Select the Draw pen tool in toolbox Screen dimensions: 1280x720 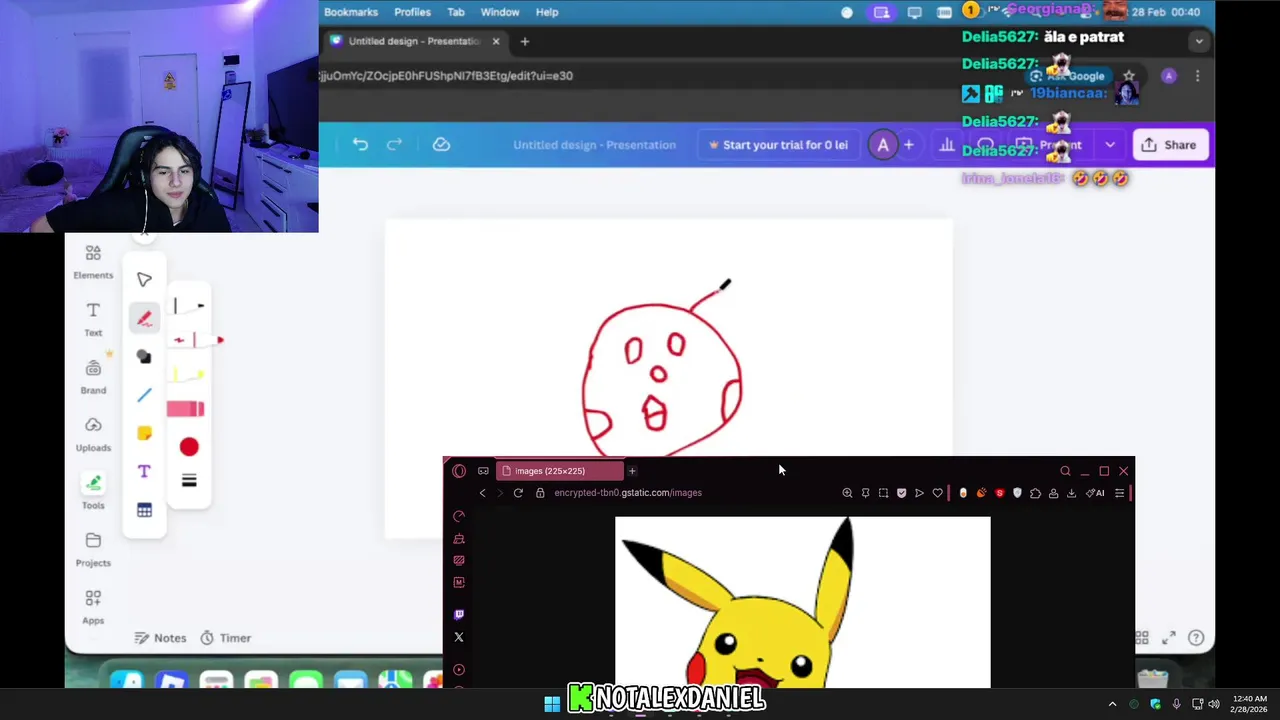144,319
